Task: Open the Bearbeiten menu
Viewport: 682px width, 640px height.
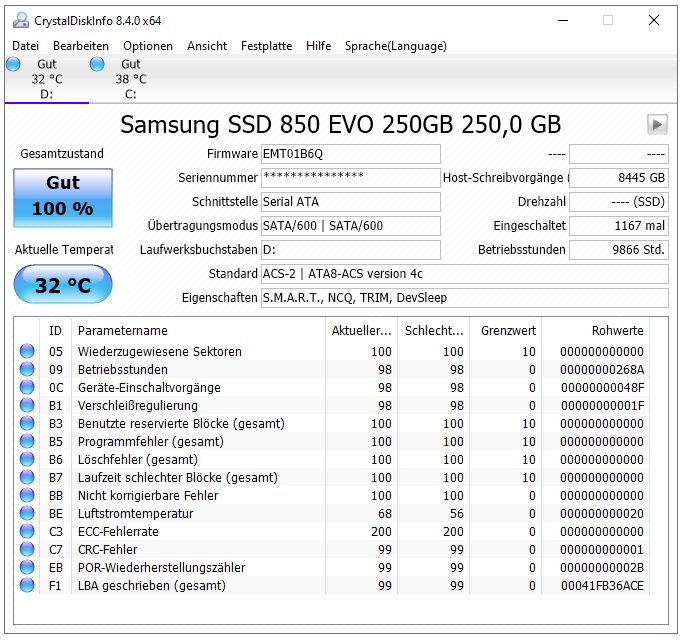Action: (81, 46)
